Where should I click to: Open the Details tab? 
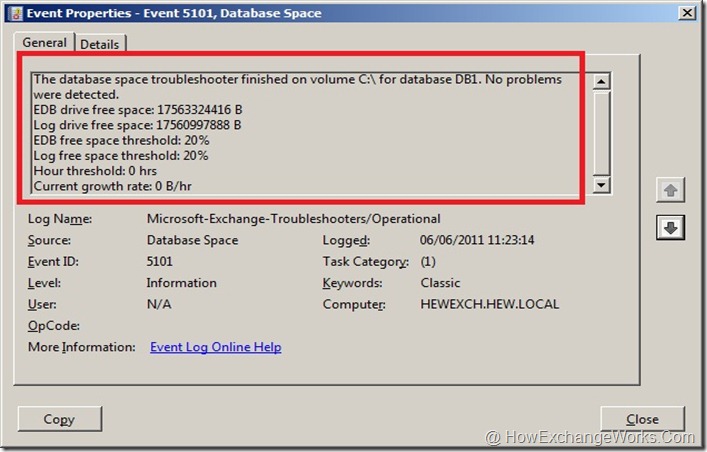pyautogui.click(x=99, y=44)
